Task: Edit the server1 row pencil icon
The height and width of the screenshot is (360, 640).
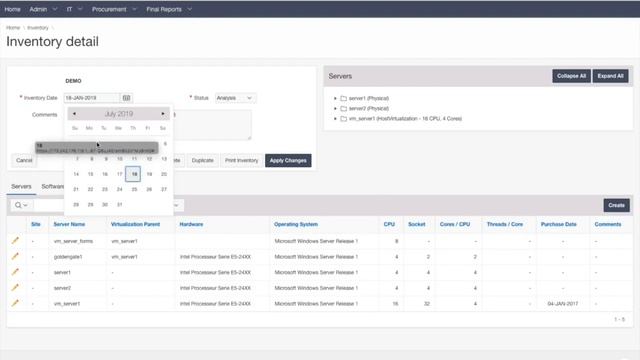Action: click(15, 272)
